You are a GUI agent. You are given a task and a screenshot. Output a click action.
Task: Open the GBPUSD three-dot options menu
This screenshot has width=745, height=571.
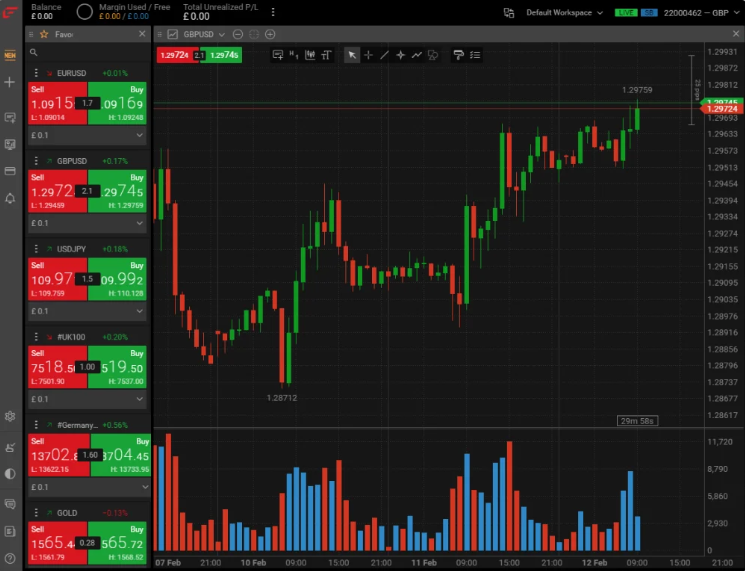36,161
